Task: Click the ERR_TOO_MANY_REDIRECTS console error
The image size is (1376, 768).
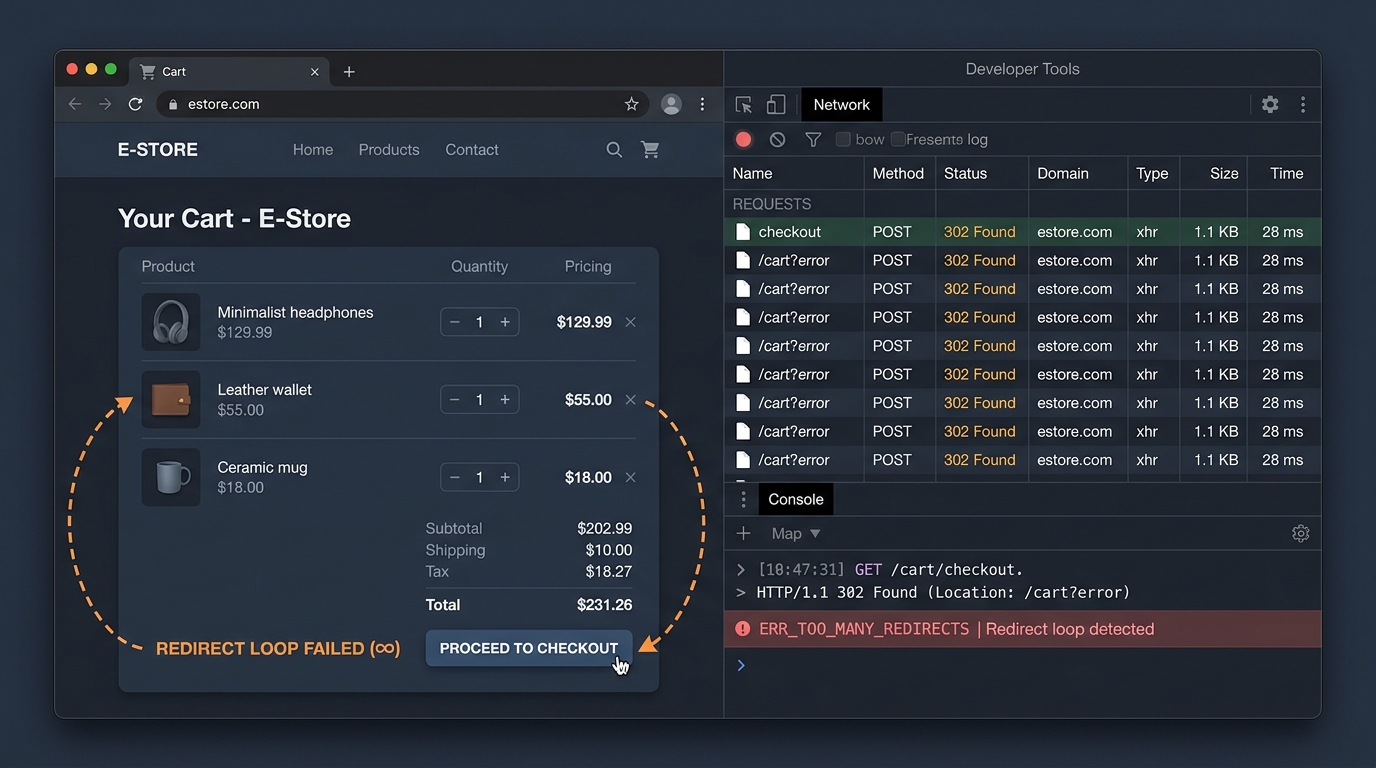Action: point(1022,629)
